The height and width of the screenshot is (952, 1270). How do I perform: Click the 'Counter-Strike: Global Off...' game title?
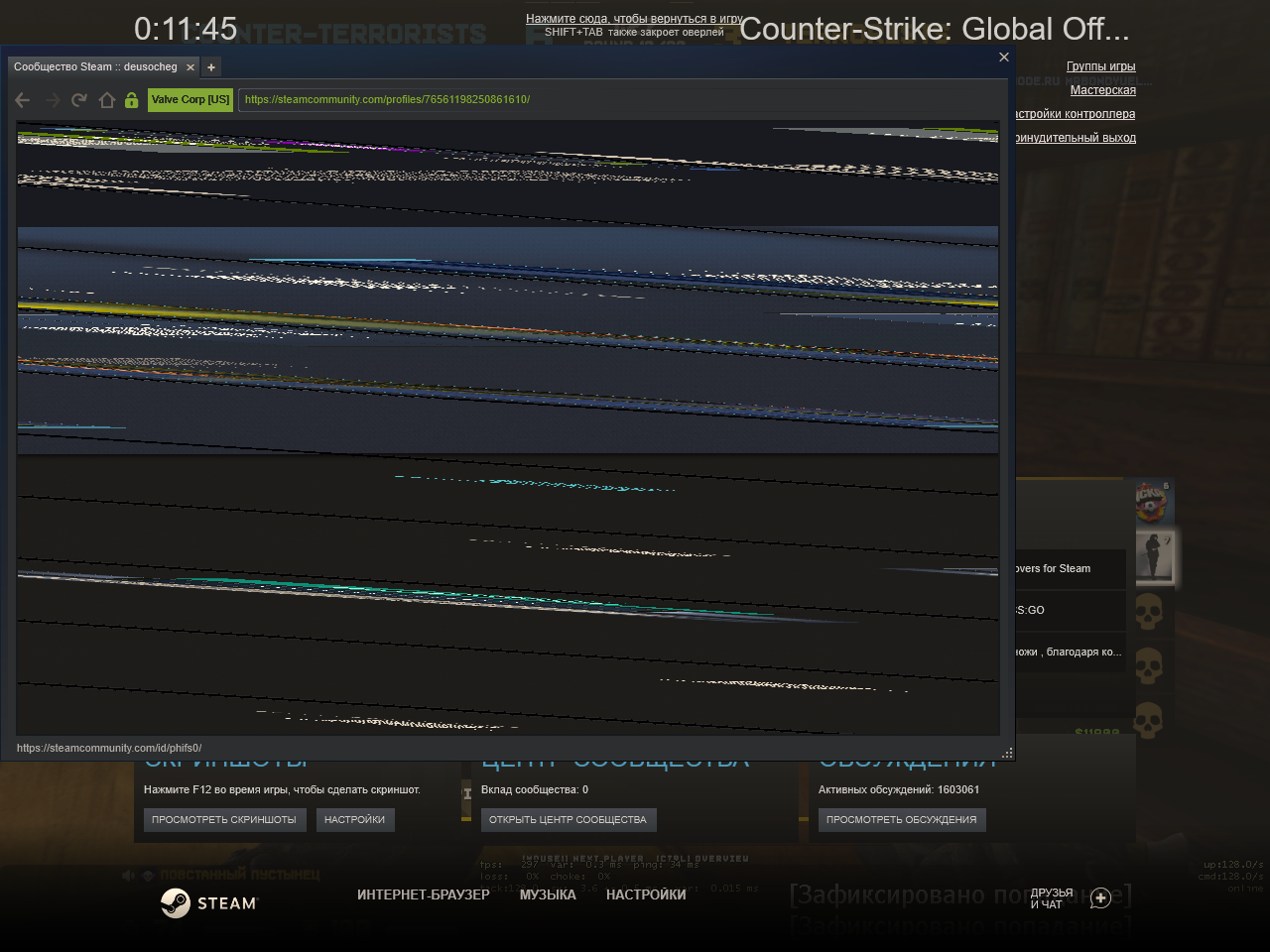tap(935, 29)
